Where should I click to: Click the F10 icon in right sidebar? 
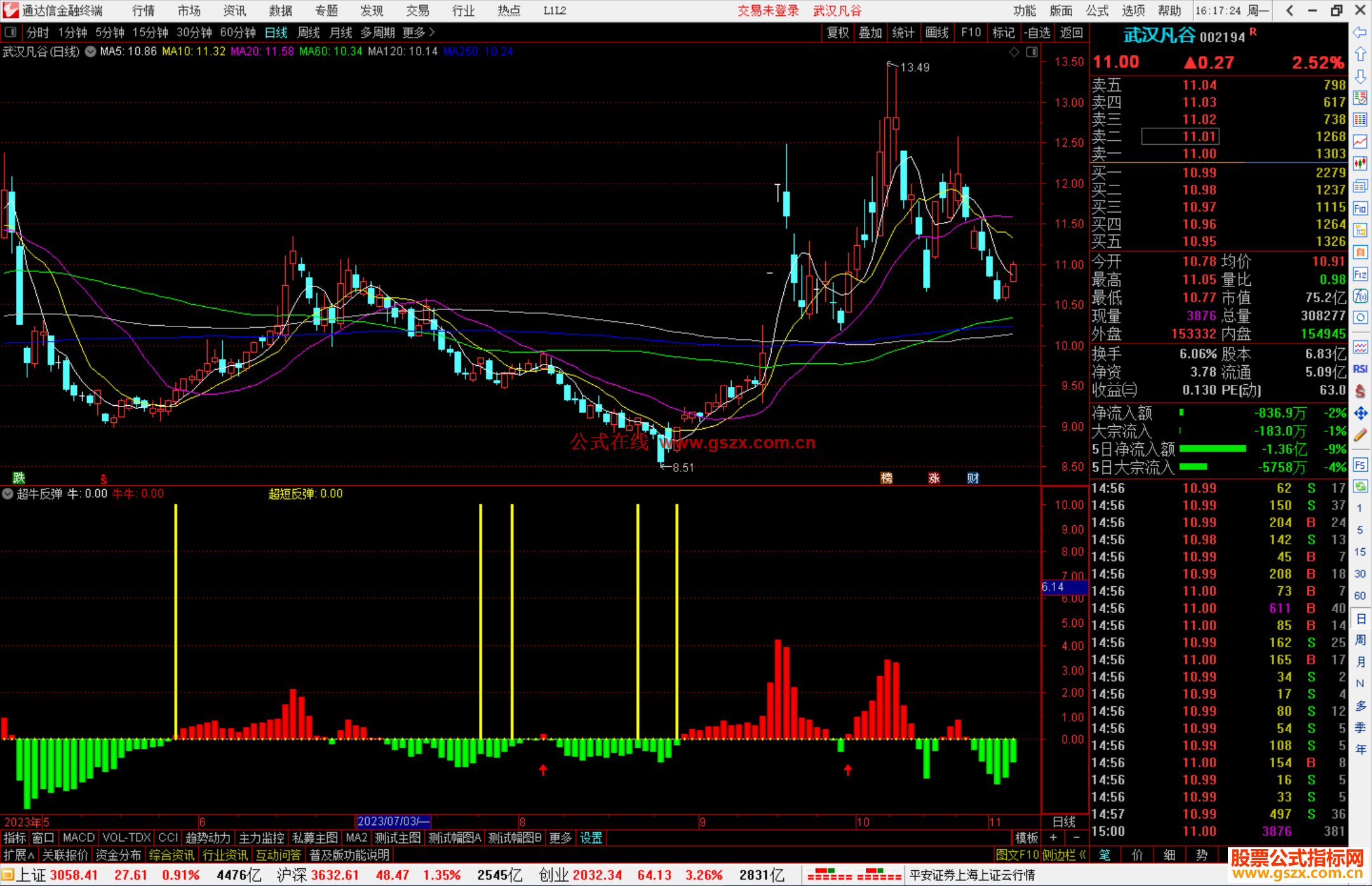tap(1360, 208)
